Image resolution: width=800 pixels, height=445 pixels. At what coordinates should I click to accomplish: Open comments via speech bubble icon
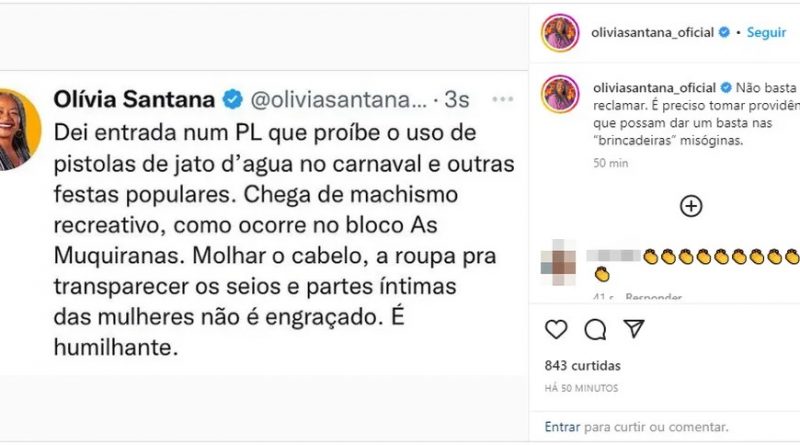(x=595, y=329)
